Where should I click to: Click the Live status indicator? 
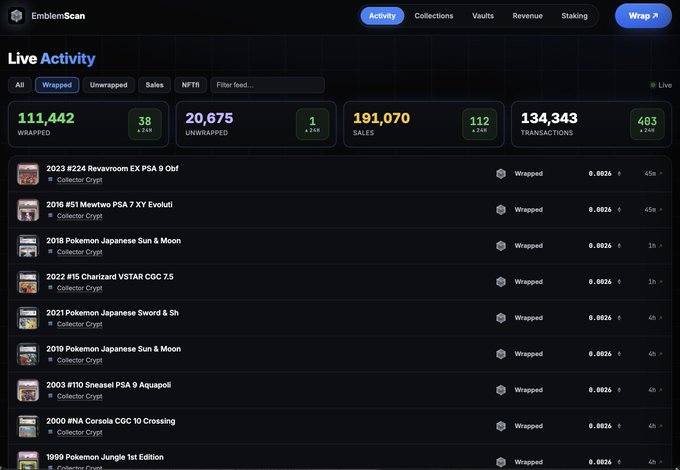661,85
